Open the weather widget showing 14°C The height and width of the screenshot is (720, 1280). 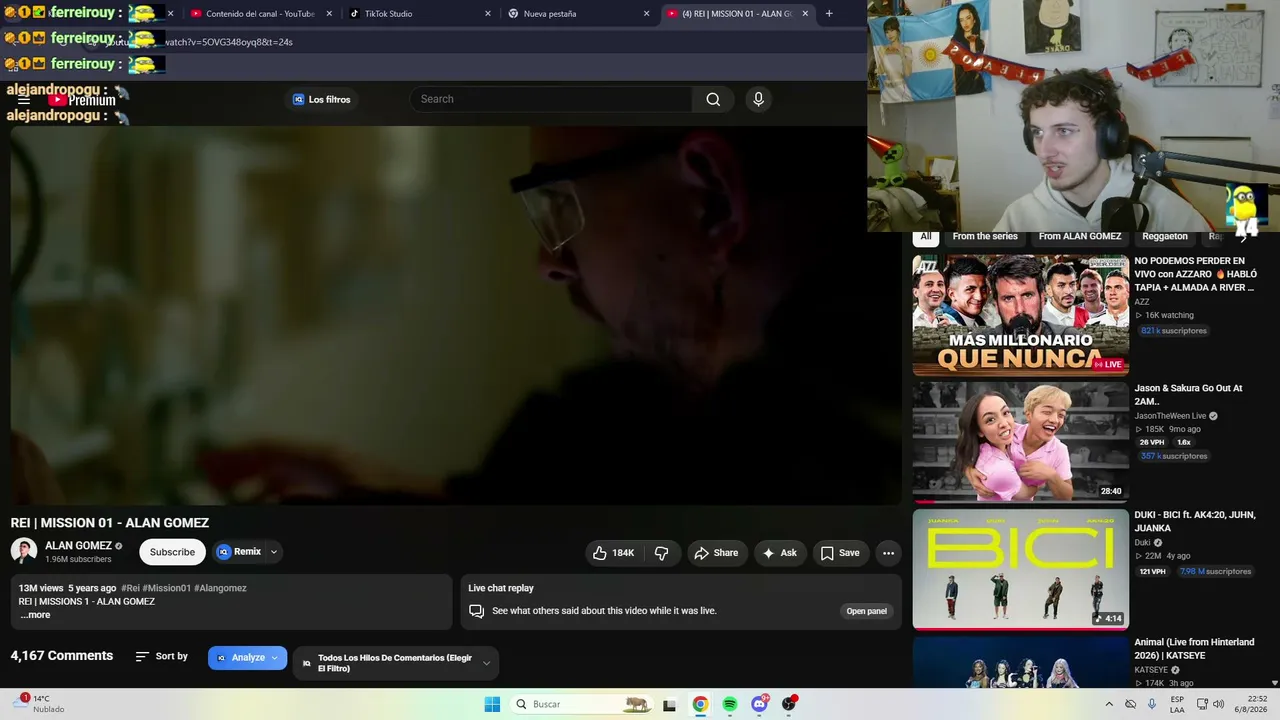click(x=40, y=704)
